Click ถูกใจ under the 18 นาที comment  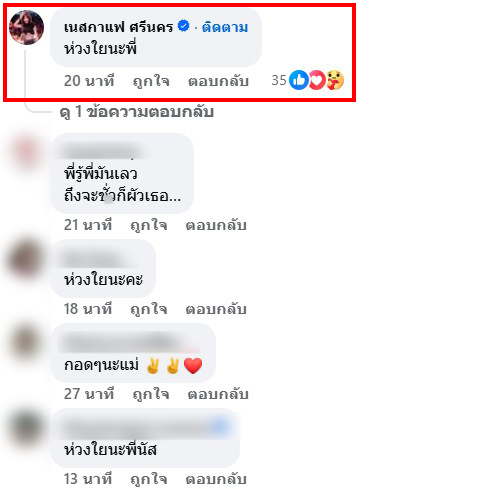tap(149, 309)
